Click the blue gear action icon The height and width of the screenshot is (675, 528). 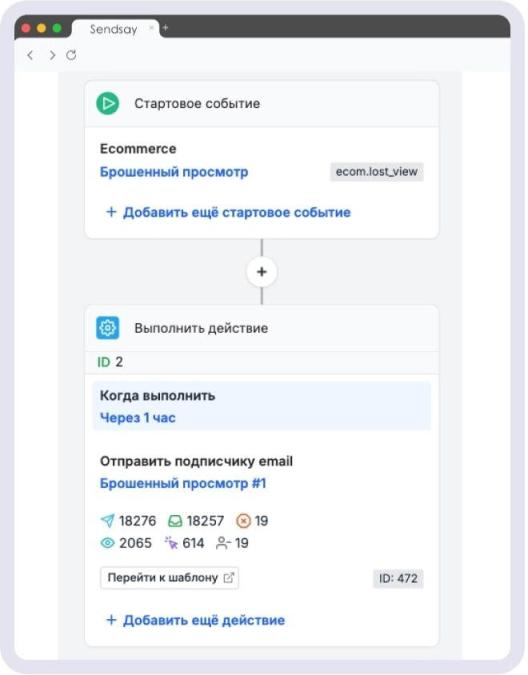[108, 328]
